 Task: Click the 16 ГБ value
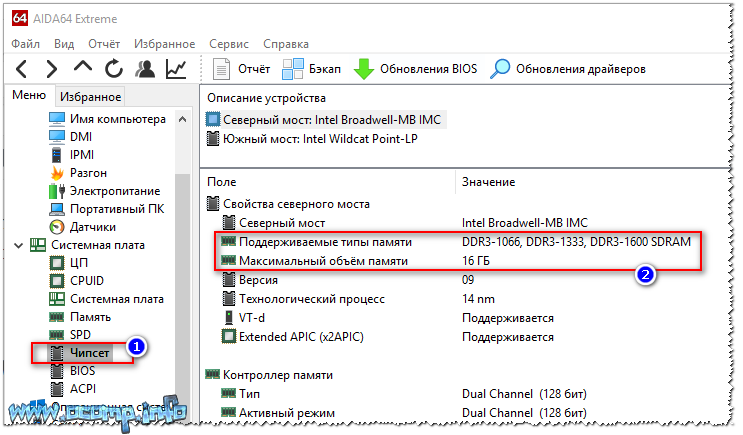[476, 261]
